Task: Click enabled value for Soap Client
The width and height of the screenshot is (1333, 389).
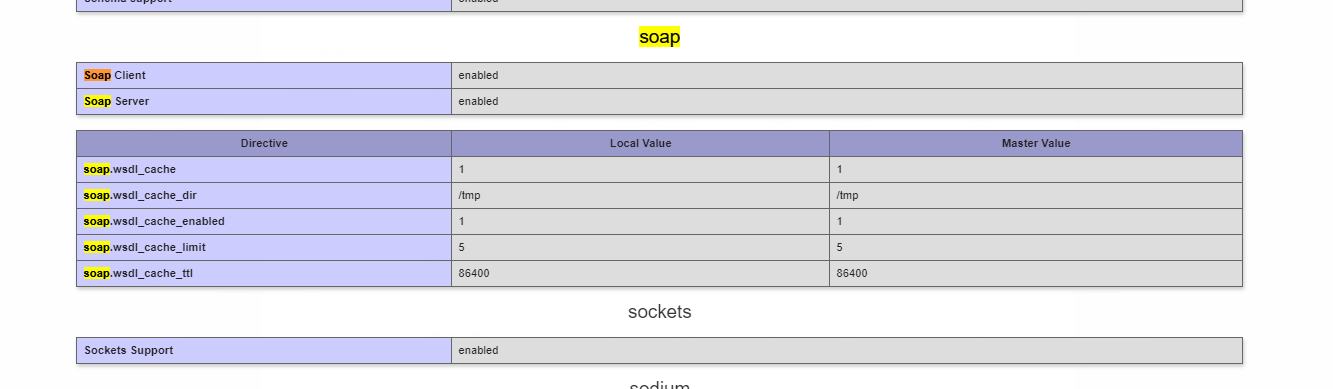Action: click(x=478, y=76)
